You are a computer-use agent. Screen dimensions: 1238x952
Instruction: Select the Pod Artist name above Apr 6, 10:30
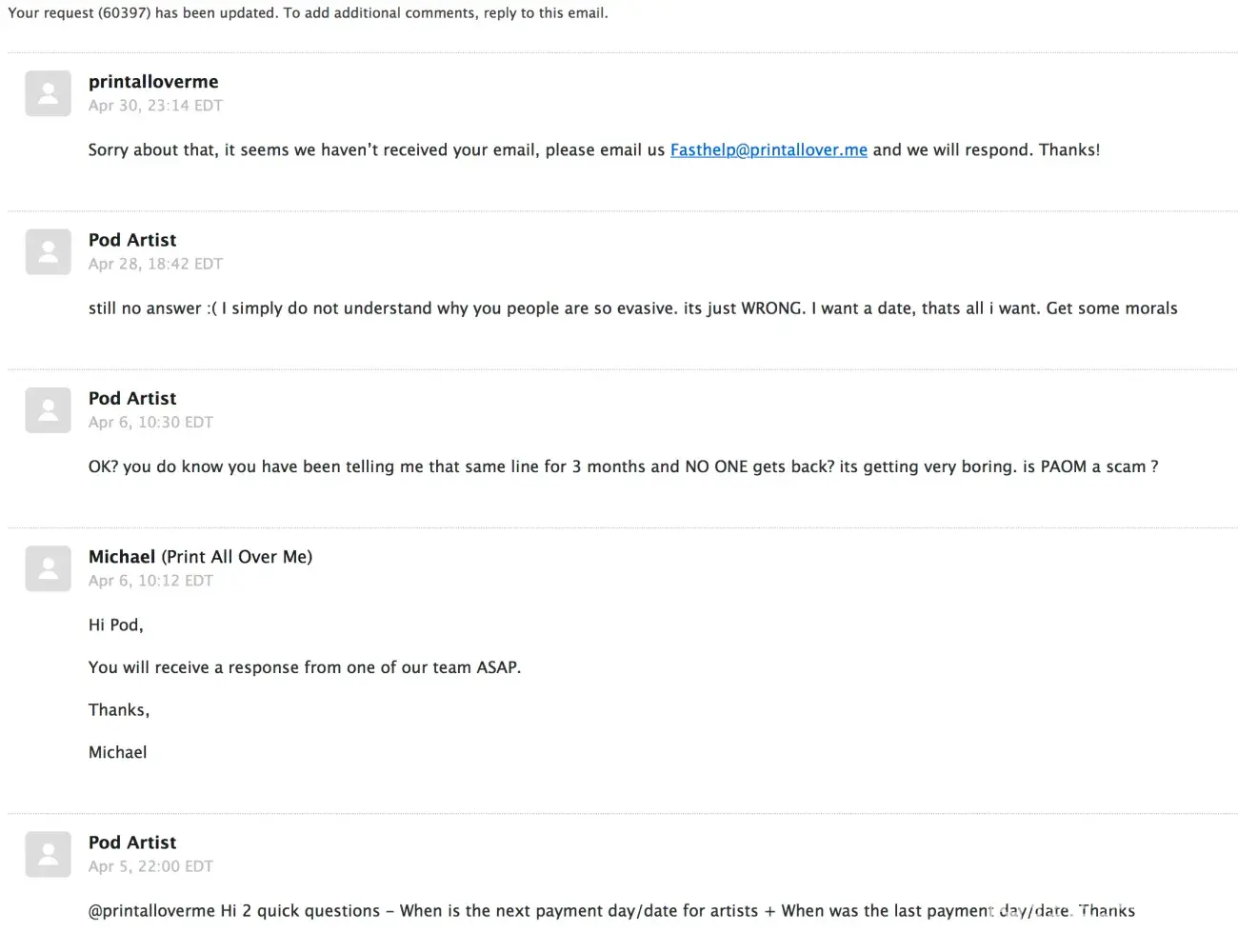point(132,398)
